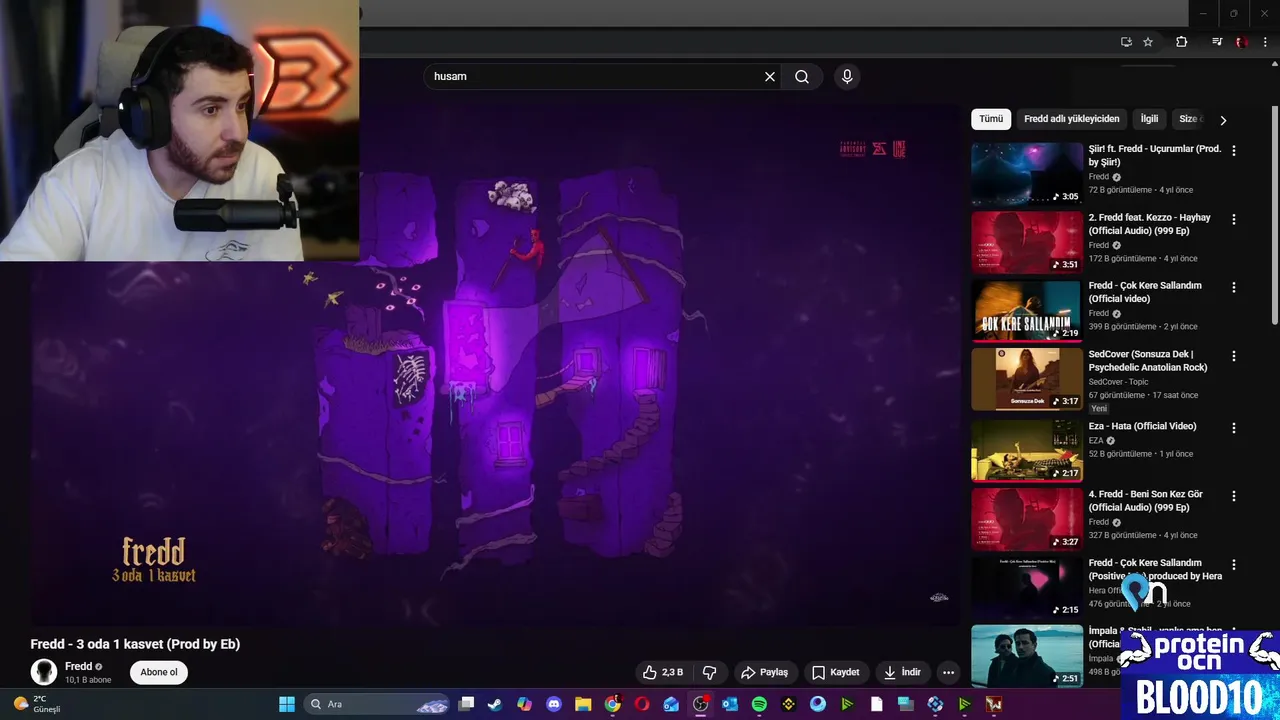
Task: Open browser profile avatar
Action: (1241, 42)
